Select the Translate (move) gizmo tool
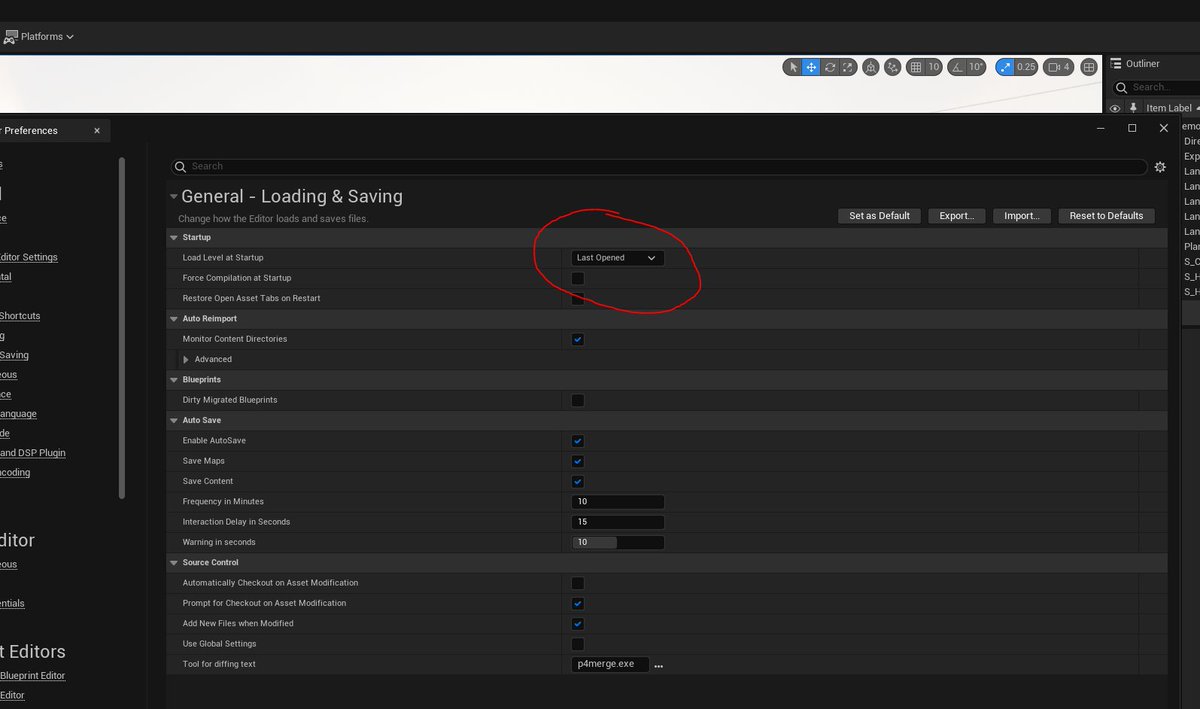 (x=811, y=67)
